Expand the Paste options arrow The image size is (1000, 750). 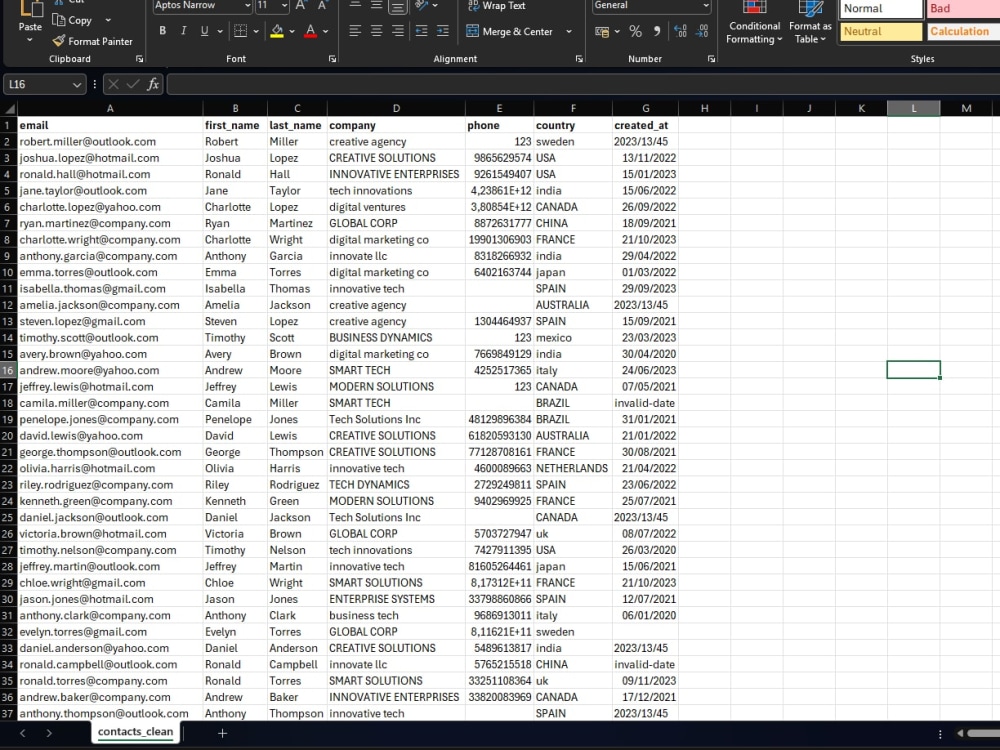pos(29,40)
